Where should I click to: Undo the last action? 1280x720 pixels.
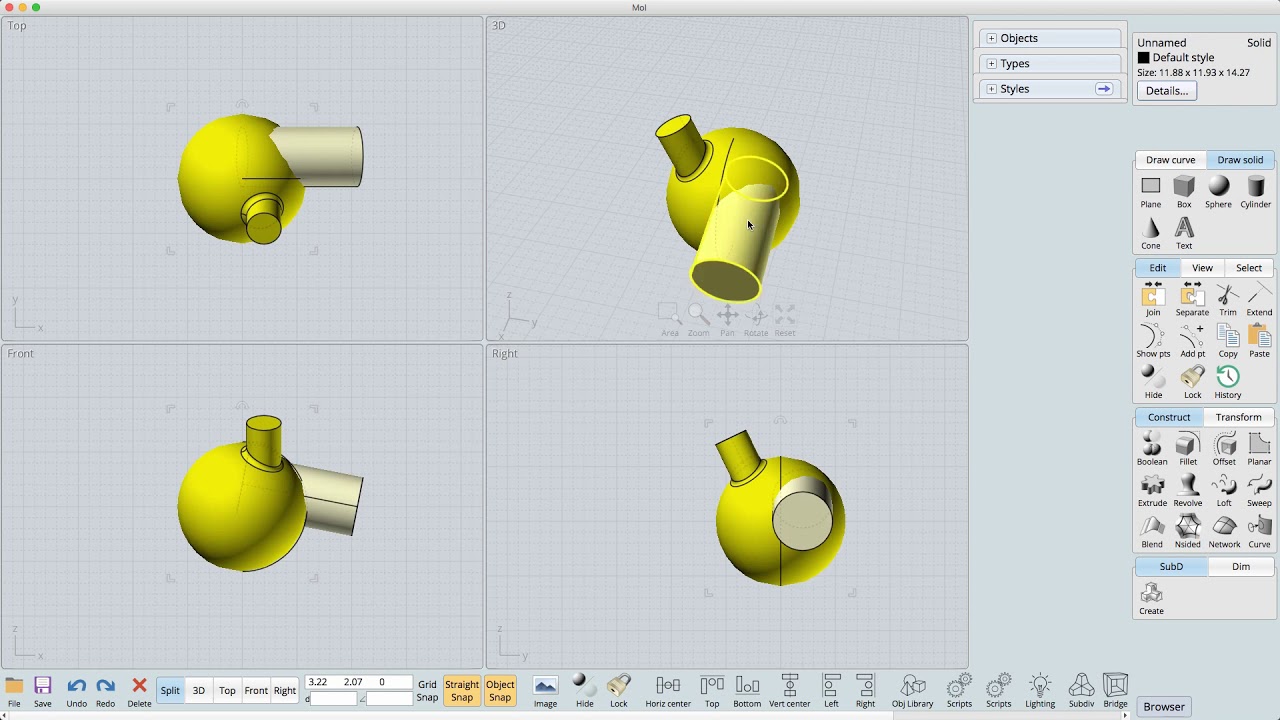(x=77, y=690)
